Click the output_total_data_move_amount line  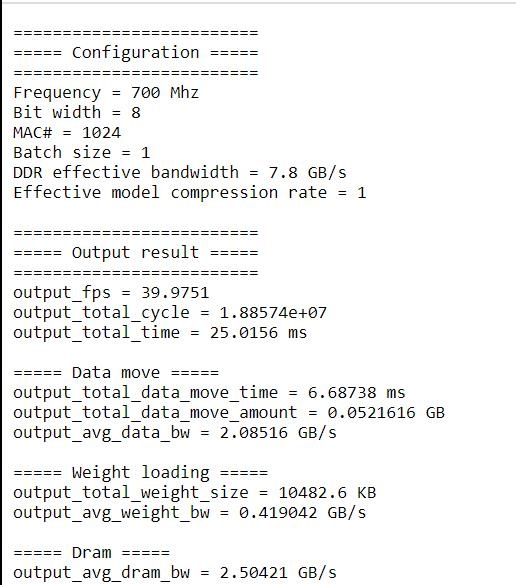coord(229,413)
